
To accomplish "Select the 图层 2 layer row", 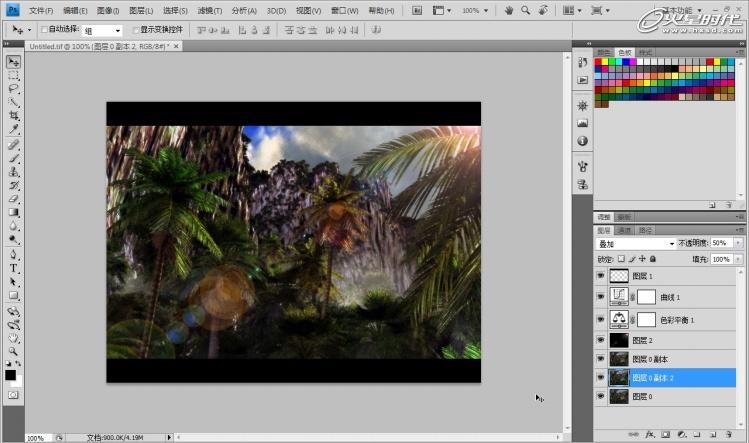I will tap(664, 340).
